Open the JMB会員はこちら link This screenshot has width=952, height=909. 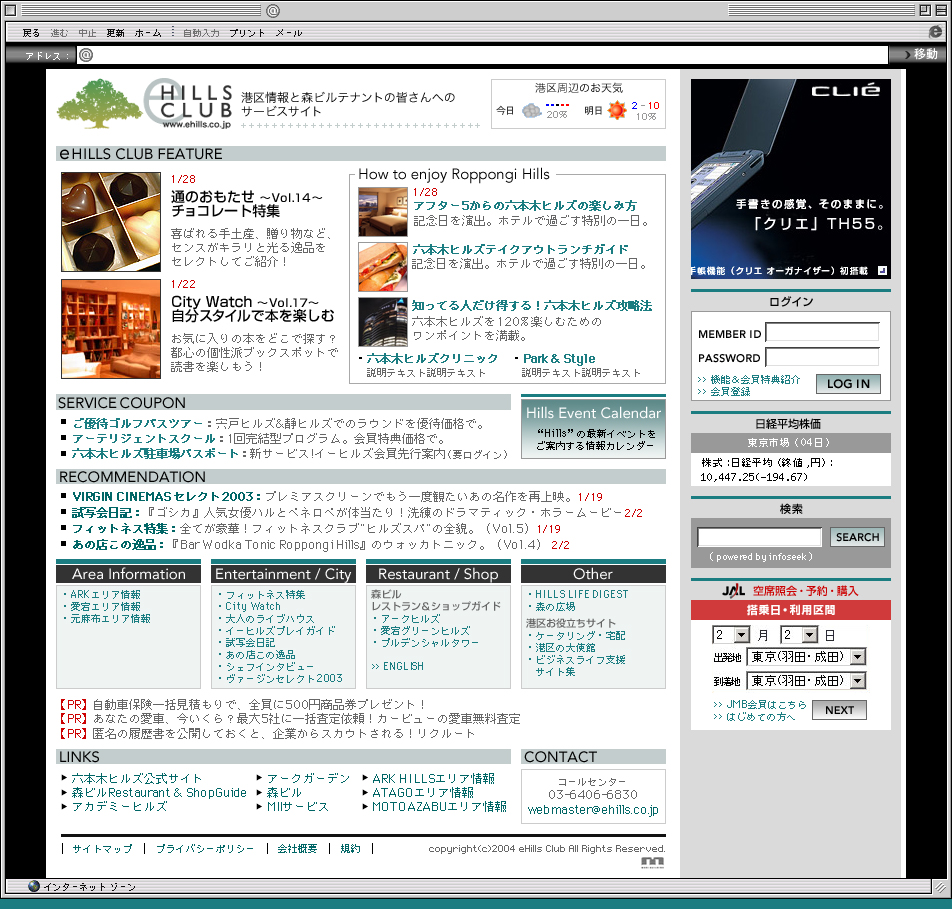[766, 704]
